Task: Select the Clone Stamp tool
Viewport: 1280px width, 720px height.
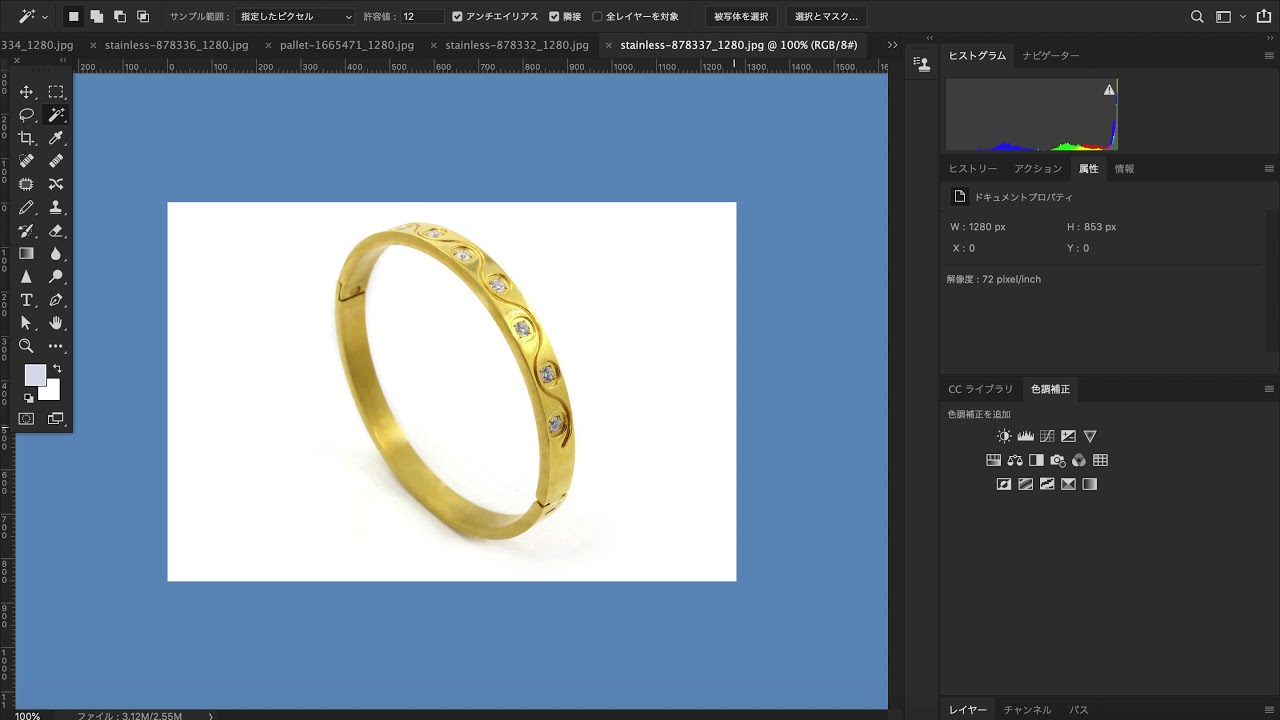Action: click(56, 207)
